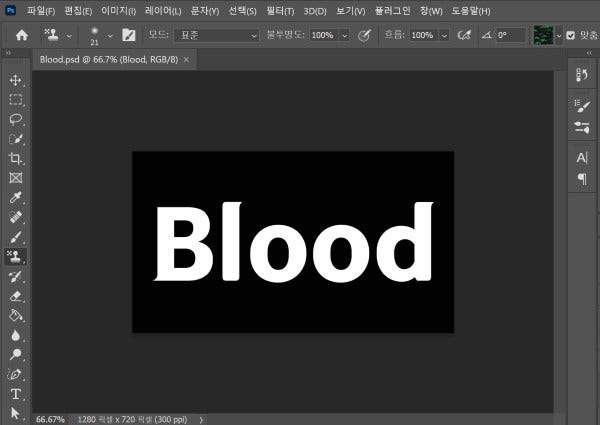Expand the right collapsed panels
The image size is (600, 425).
click(x=589, y=53)
